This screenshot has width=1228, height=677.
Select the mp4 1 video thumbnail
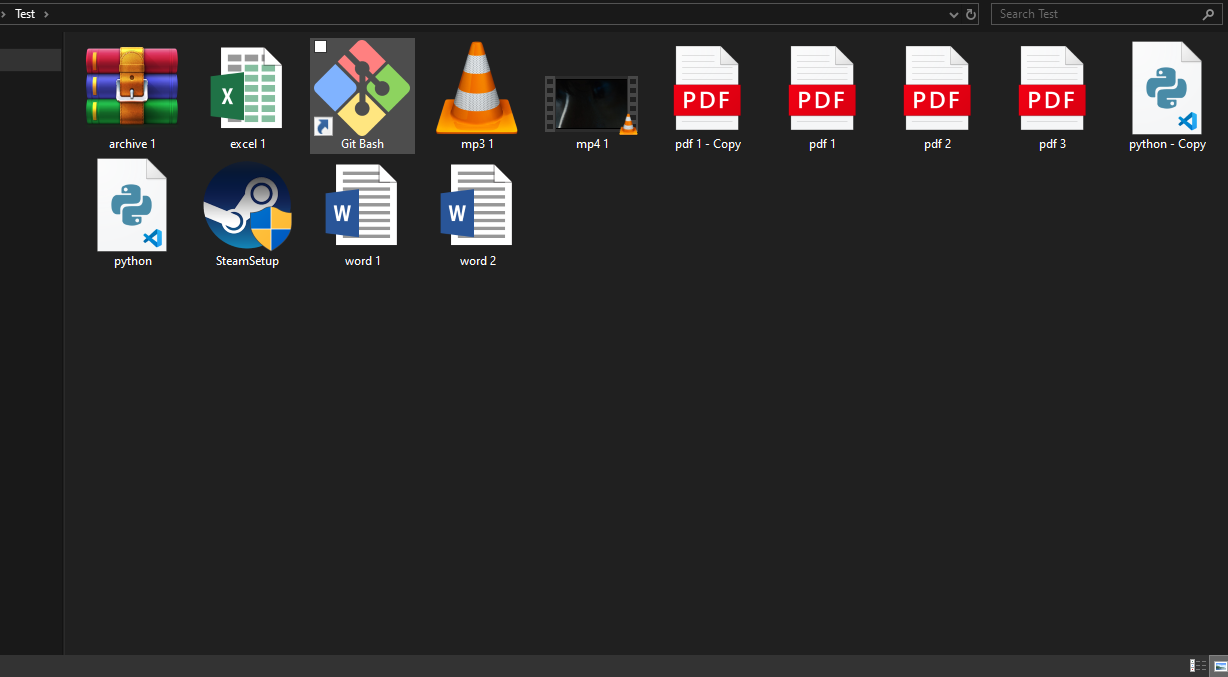[591, 104]
